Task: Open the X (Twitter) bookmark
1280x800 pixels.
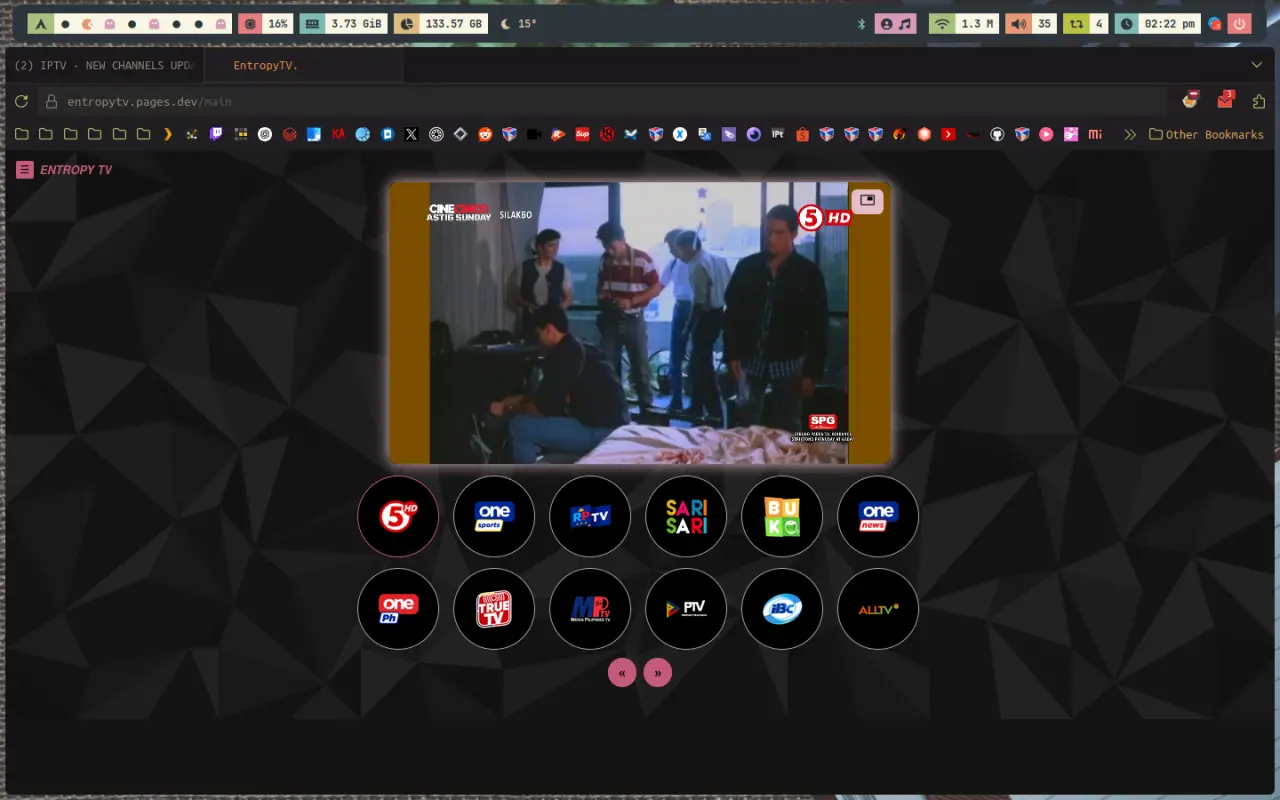Action: coord(411,134)
